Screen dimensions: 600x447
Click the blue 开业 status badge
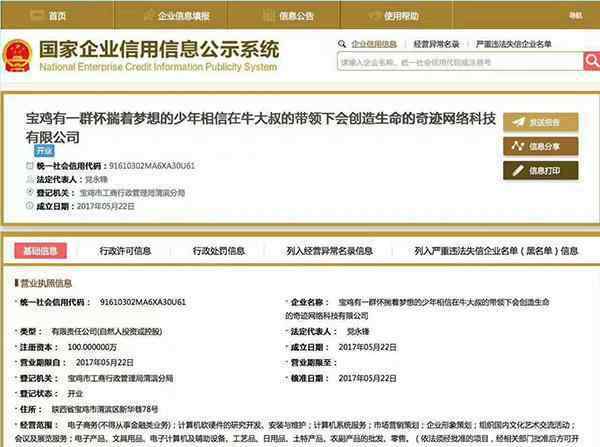click(x=44, y=150)
